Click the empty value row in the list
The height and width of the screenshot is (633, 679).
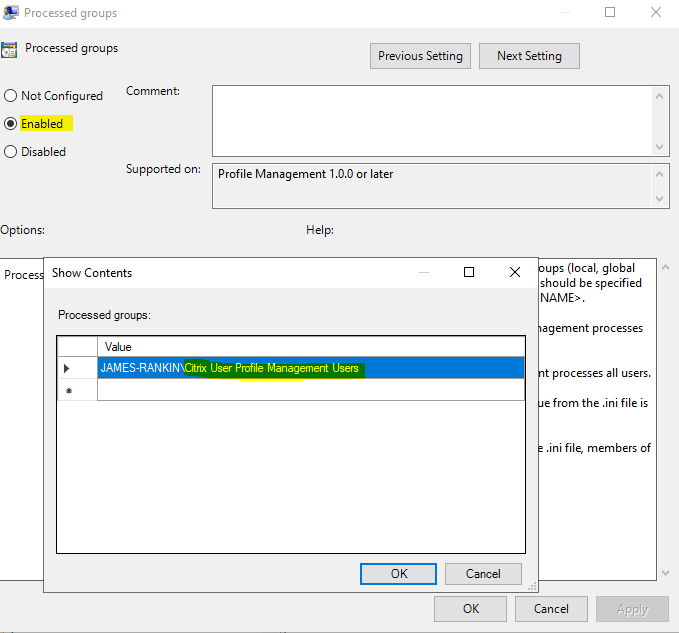point(310,390)
